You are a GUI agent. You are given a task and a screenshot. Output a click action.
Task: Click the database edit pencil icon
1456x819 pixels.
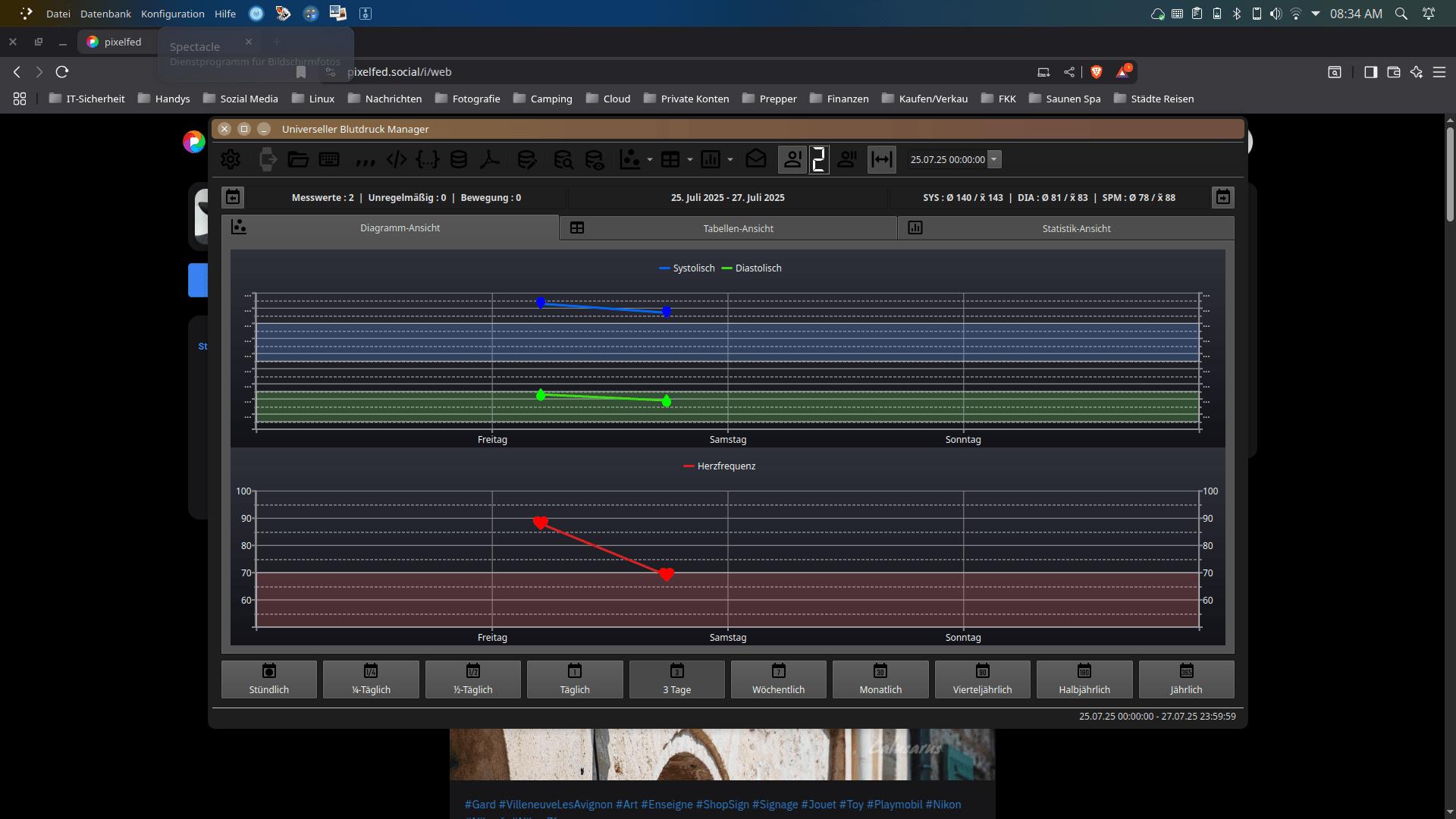(526, 160)
